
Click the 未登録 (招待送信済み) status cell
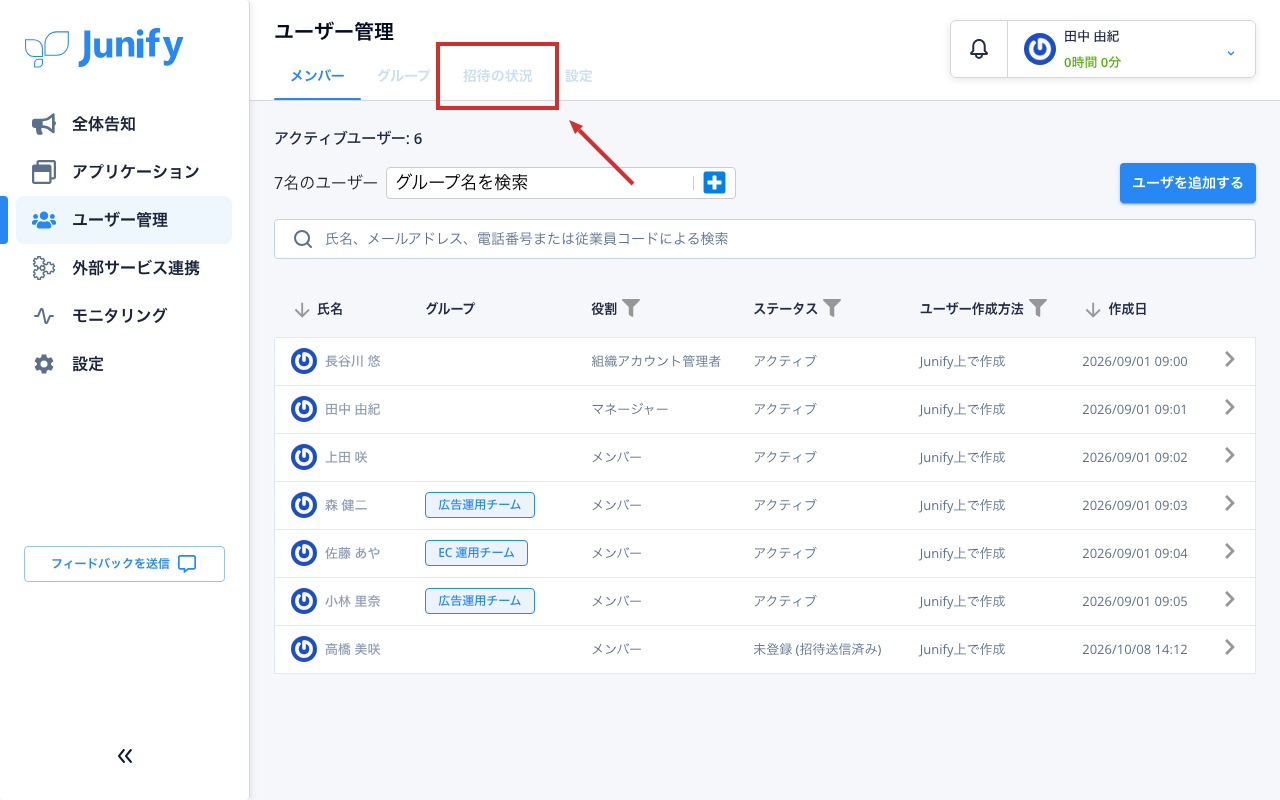817,649
